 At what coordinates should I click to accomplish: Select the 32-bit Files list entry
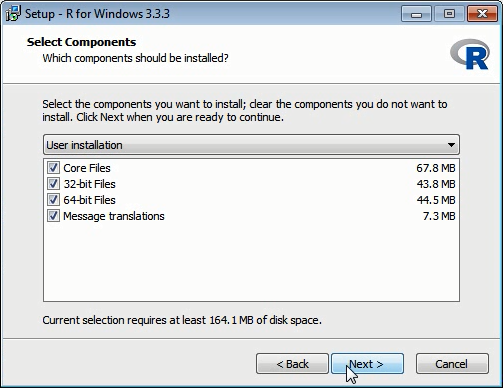pos(251,184)
